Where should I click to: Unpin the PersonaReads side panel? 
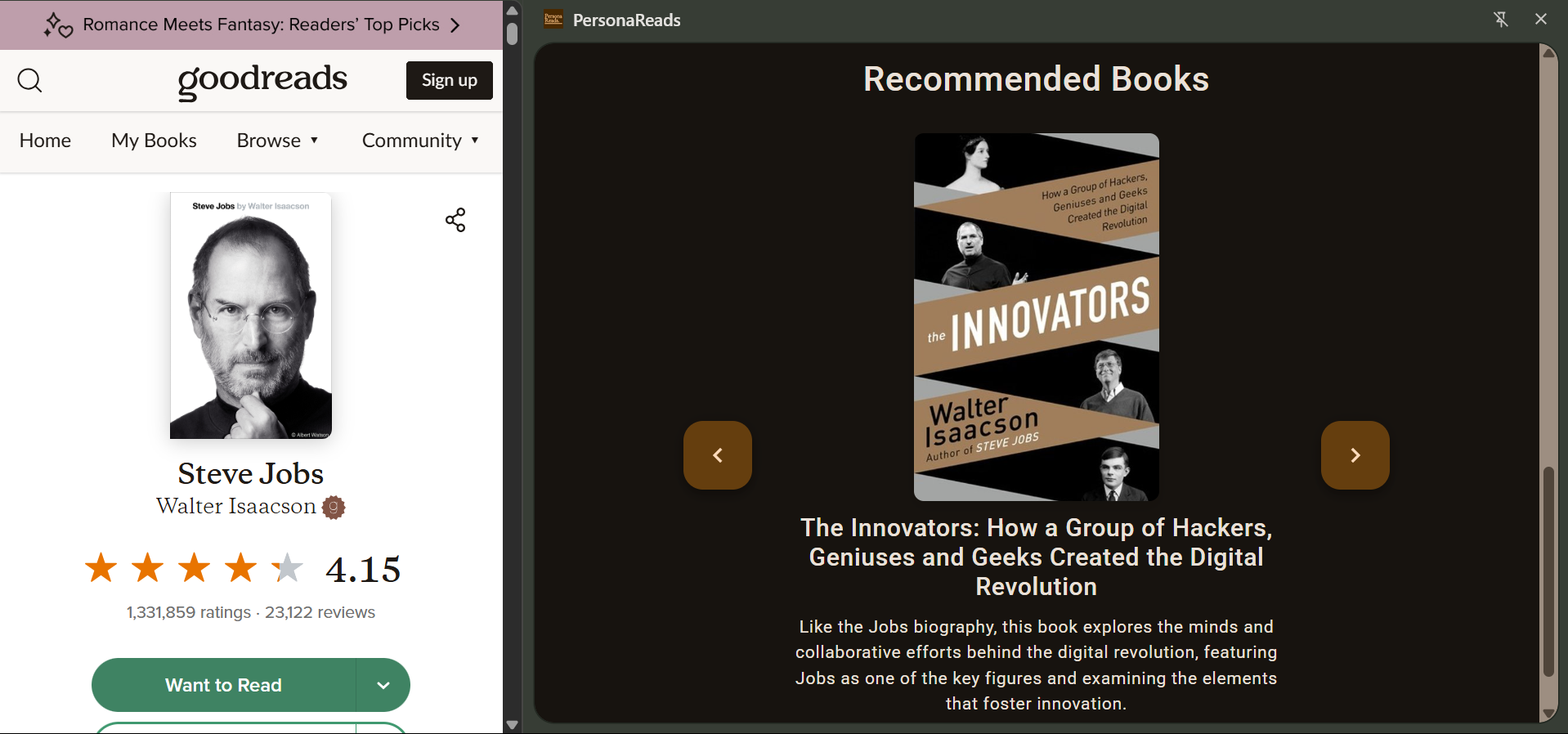click(1501, 19)
